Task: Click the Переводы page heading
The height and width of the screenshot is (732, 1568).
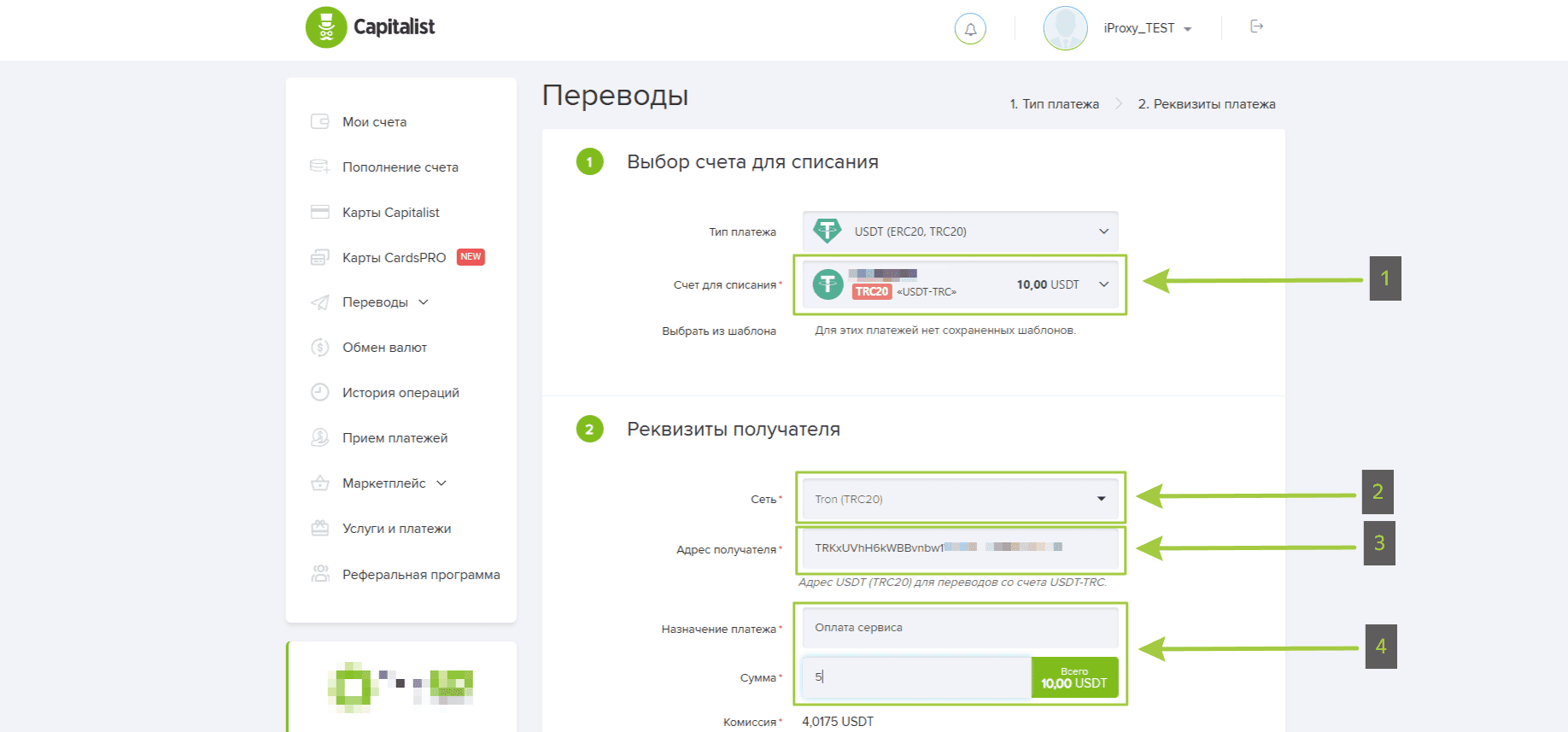Action: (x=616, y=96)
